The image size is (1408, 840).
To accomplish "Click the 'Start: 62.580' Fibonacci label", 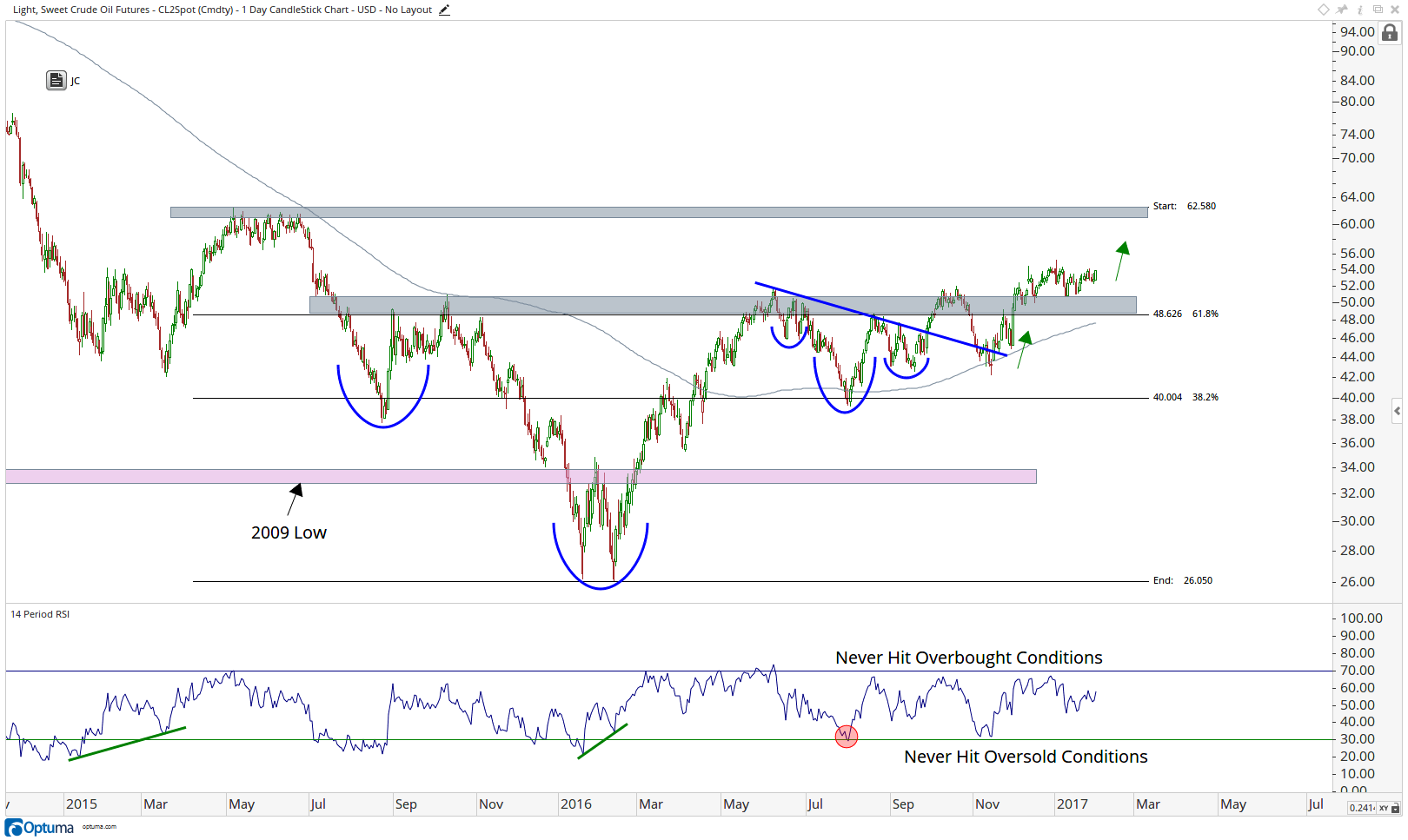I will [x=1185, y=206].
